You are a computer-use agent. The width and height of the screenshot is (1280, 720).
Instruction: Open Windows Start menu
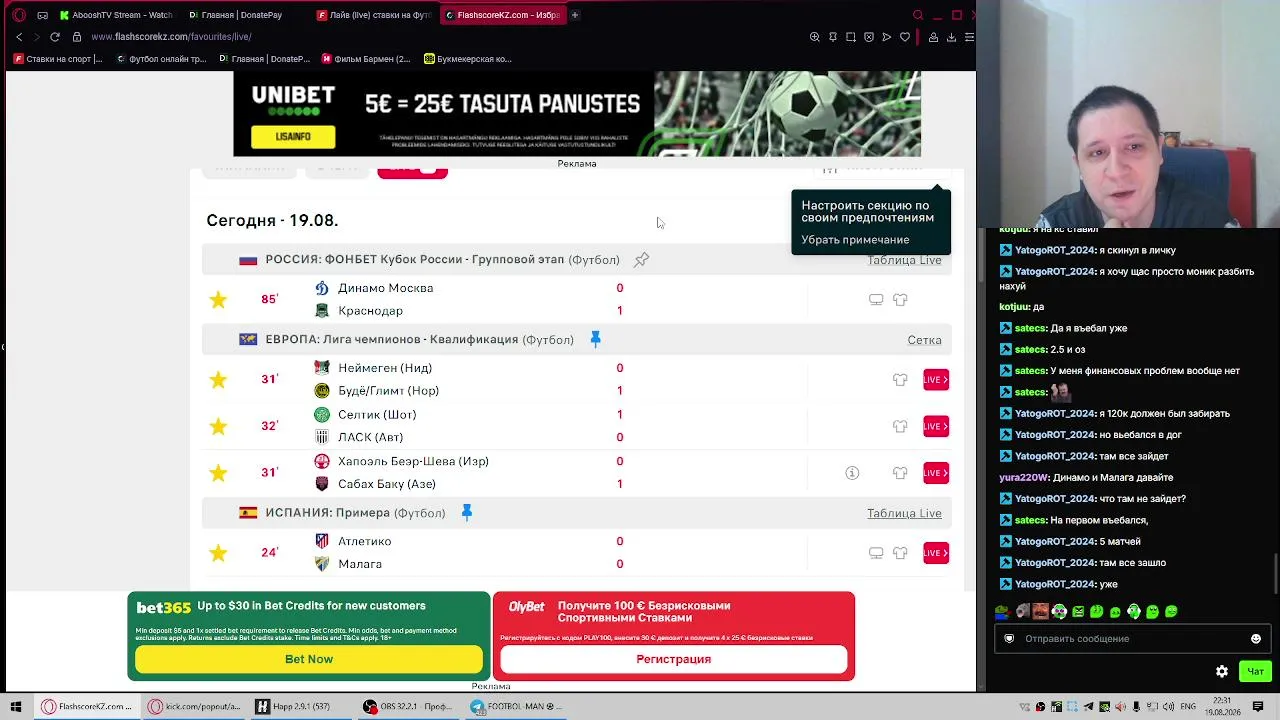[x=16, y=706]
